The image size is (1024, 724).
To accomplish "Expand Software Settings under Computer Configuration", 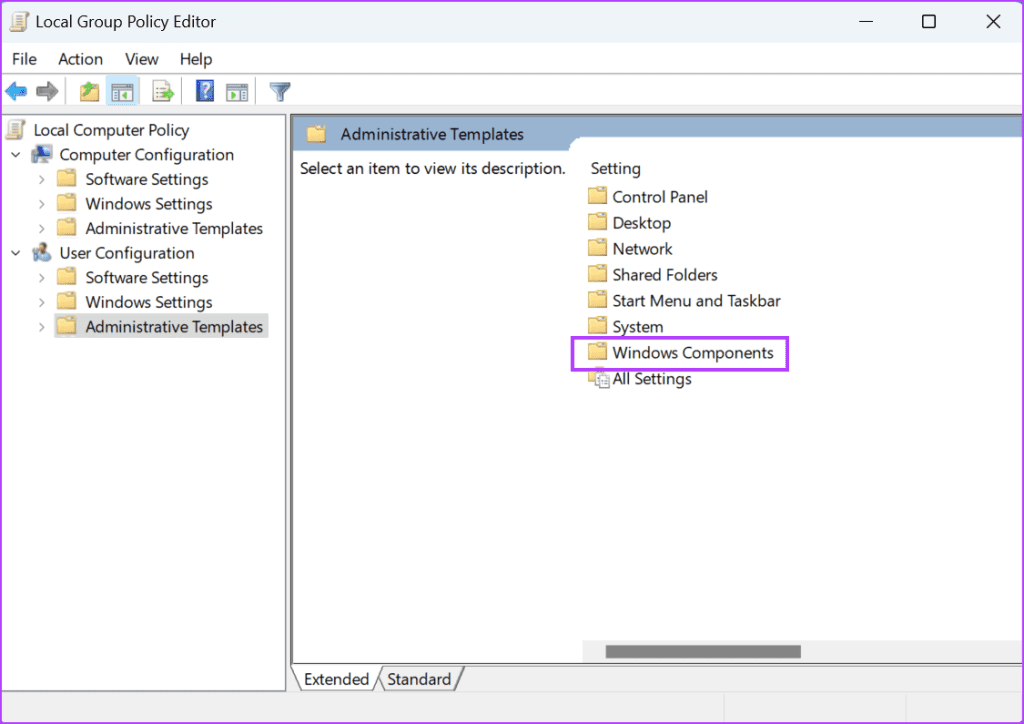I will click(41, 180).
